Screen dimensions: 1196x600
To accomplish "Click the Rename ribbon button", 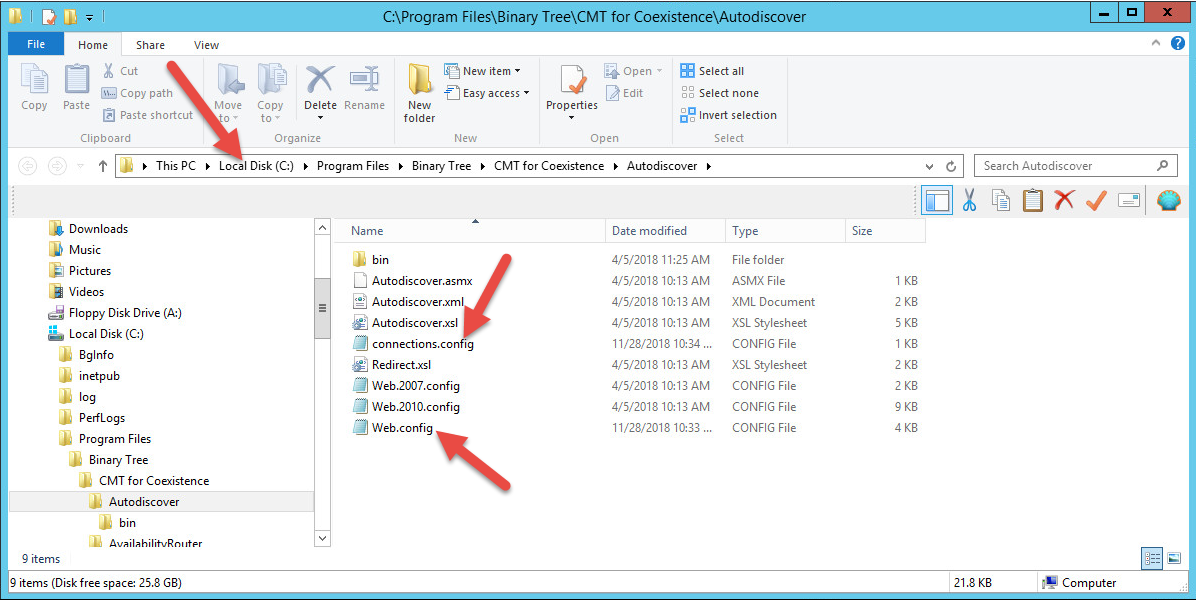I will pos(365,88).
